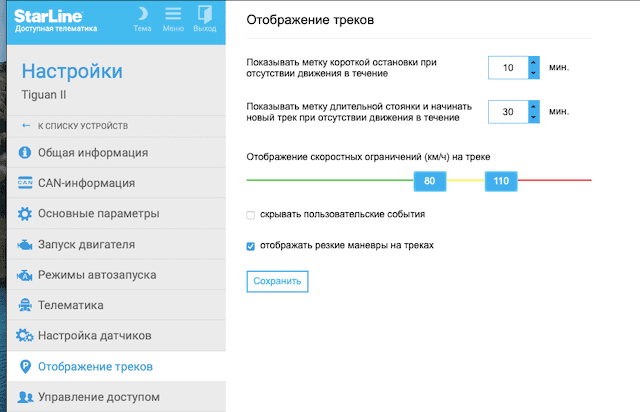The width and height of the screenshot is (640, 412).
Task: Increase long parking minutes with up arrow
Action: pyautogui.click(x=533, y=106)
